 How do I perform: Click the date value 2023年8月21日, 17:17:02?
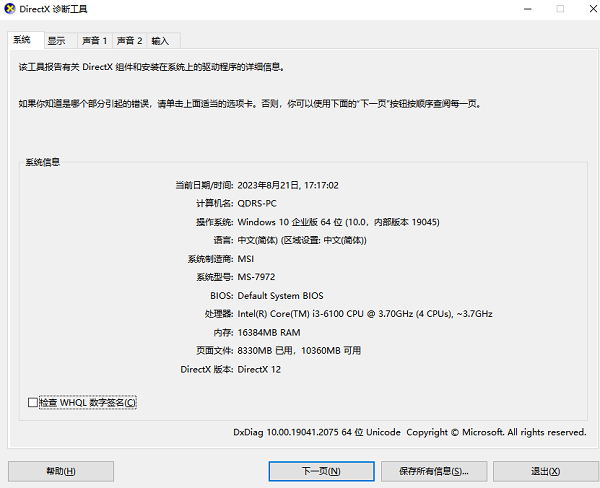(x=288, y=185)
